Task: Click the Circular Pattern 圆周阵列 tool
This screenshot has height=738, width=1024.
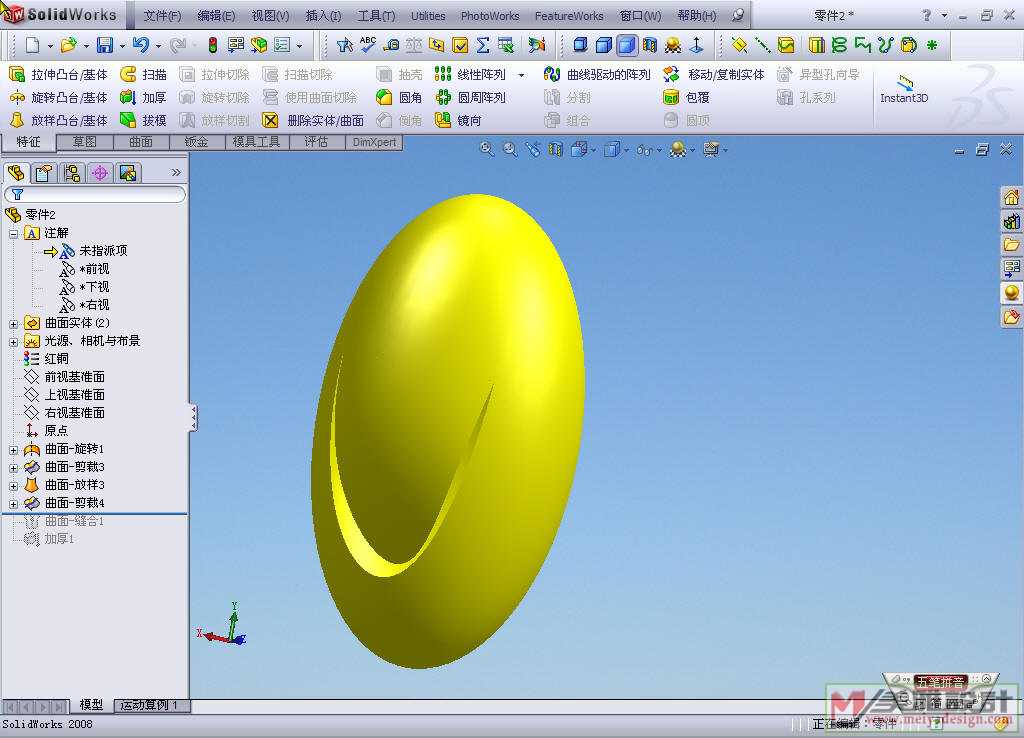Action: [470, 97]
